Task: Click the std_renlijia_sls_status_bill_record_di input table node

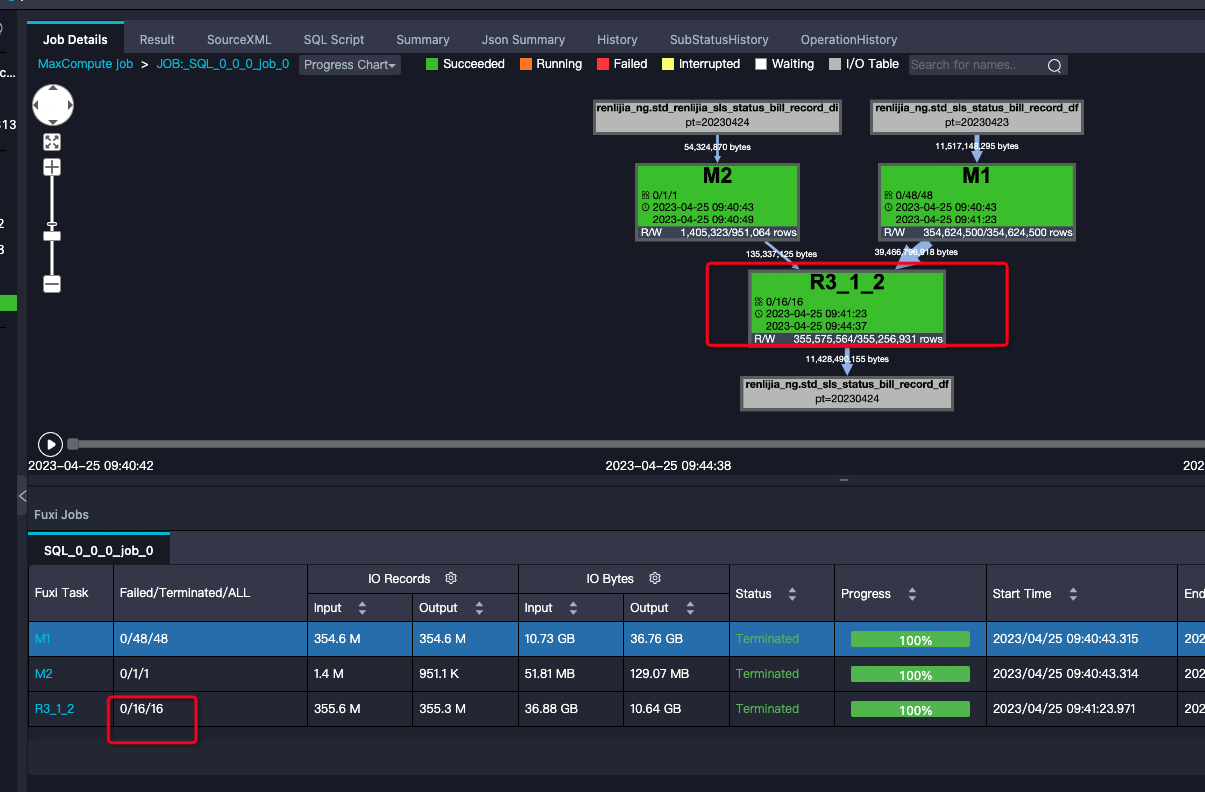Action: (717, 116)
